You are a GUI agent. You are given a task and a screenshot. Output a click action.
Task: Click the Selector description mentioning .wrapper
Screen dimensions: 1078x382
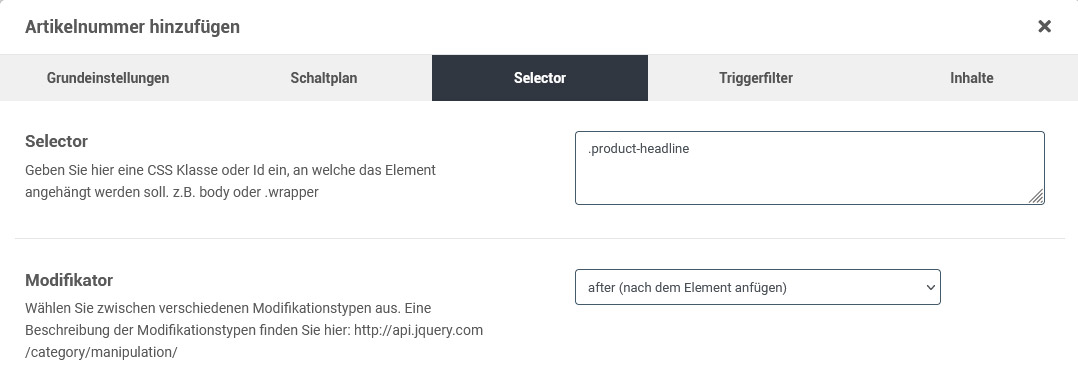pyautogui.click(x=230, y=181)
